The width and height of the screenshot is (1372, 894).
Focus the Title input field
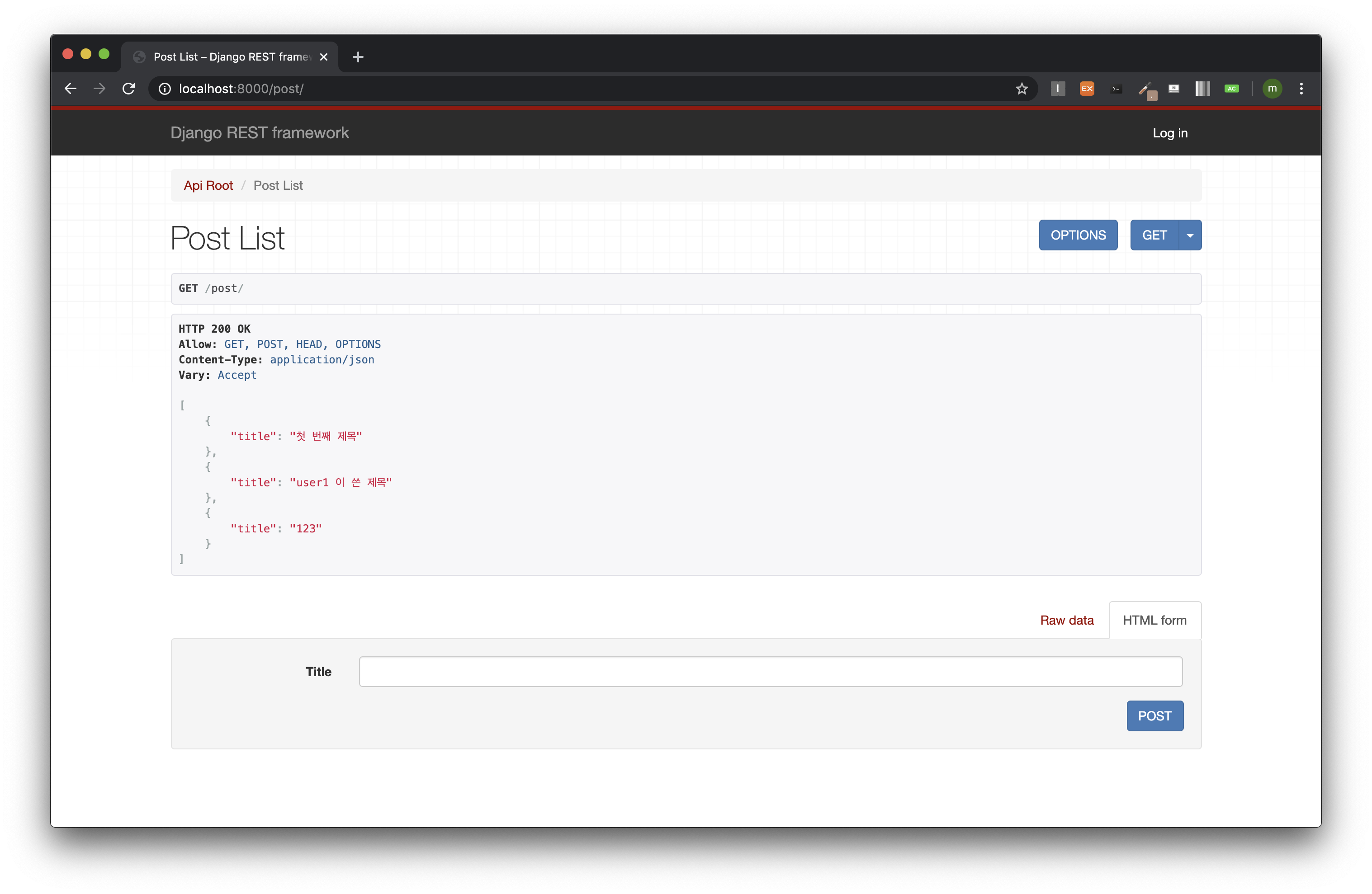[x=770, y=672]
